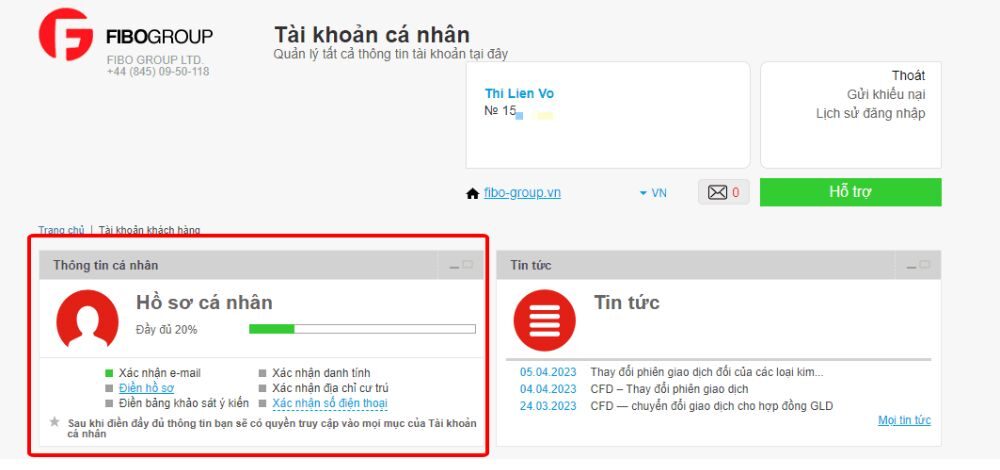1000x470 pixels.
Task: Click the Điền bảng khảo sát ý kiến box
Action: 109,404
